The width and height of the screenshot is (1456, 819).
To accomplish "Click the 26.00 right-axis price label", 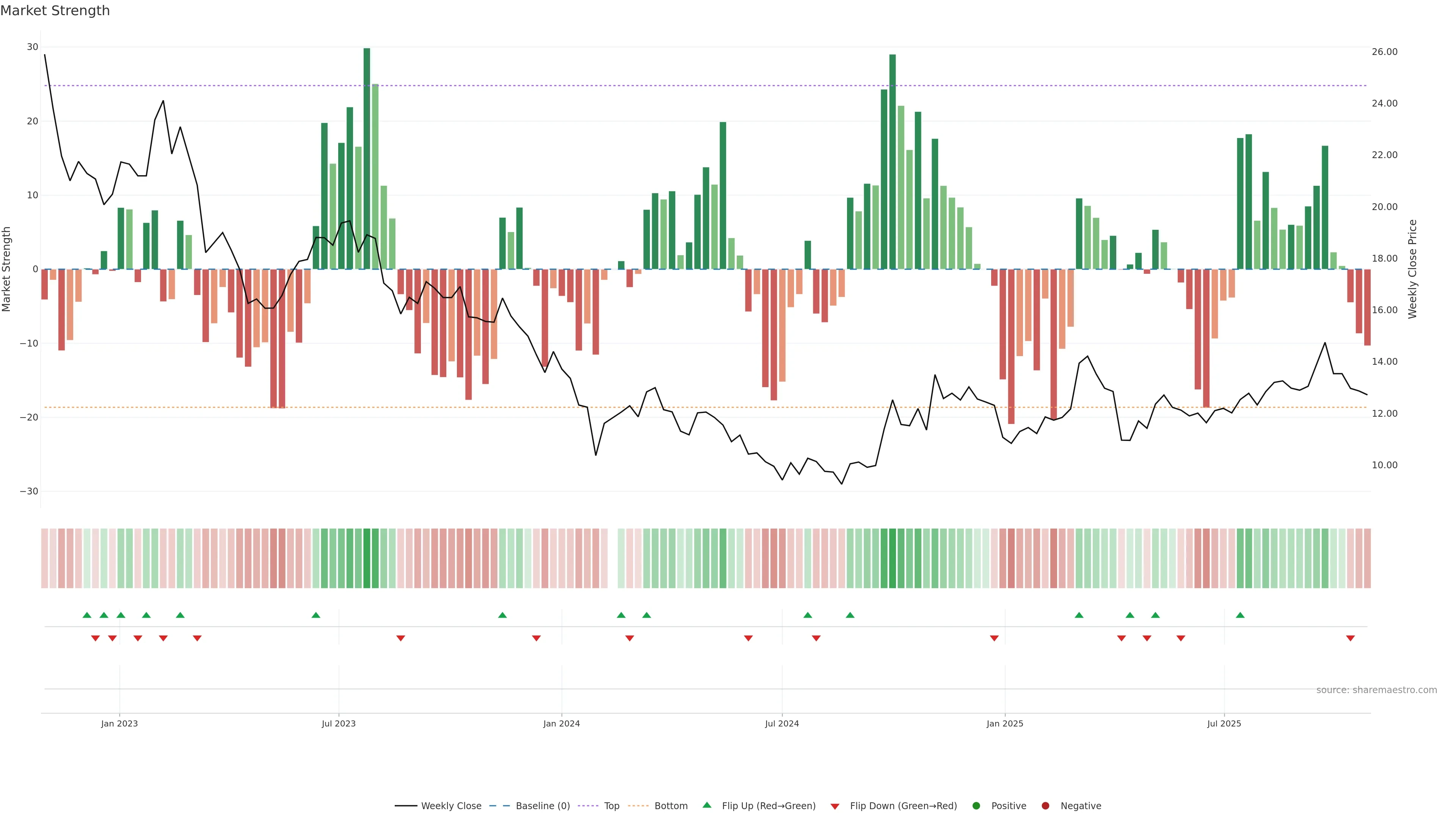I will point(1384,52).
